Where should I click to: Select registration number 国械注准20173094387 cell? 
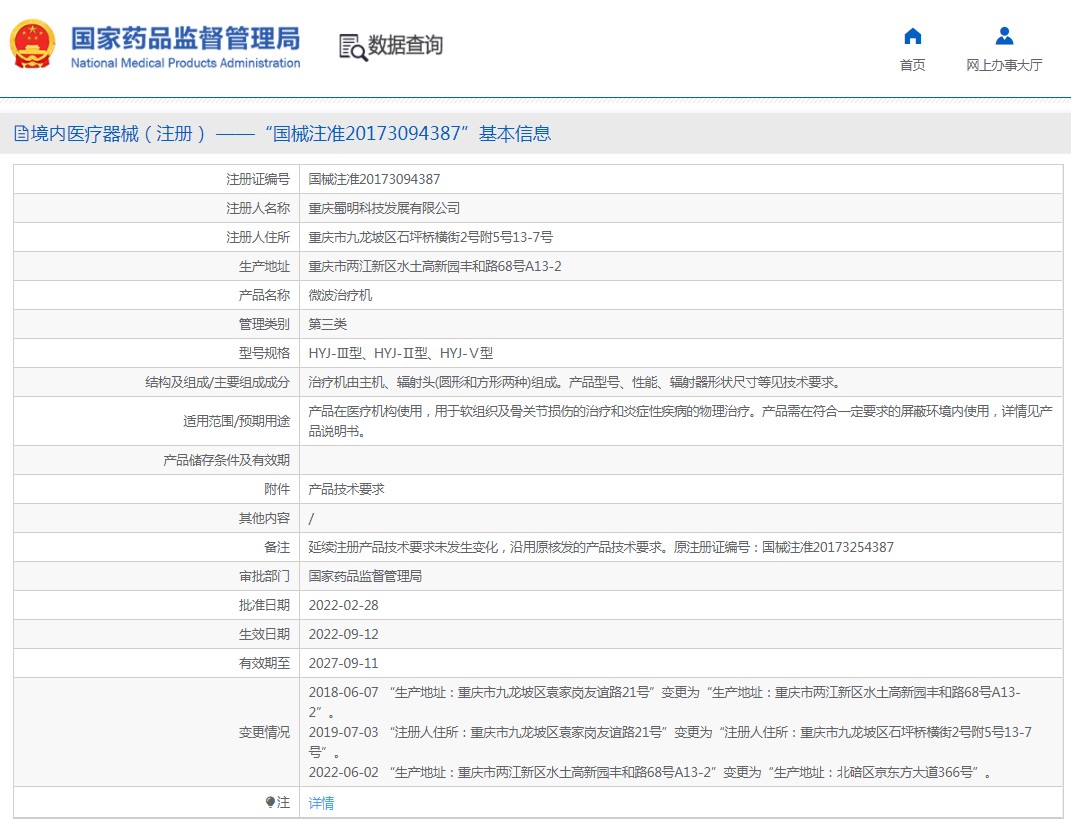click(374, 179)
